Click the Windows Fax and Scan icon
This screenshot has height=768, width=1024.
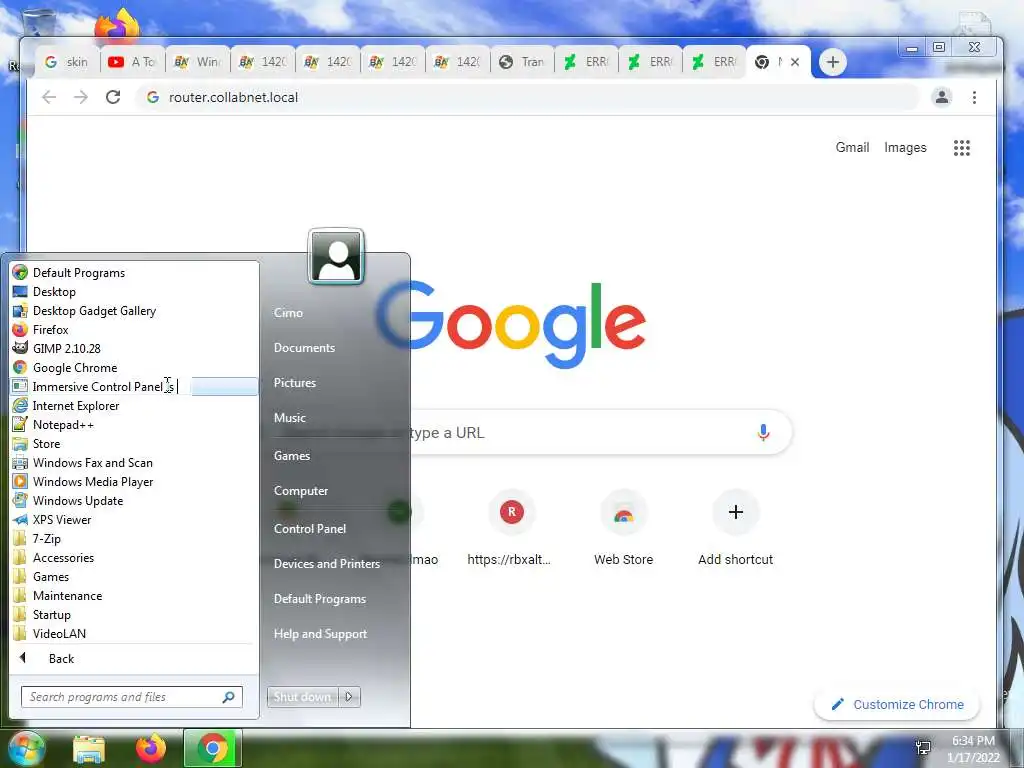tap(20, 462)
